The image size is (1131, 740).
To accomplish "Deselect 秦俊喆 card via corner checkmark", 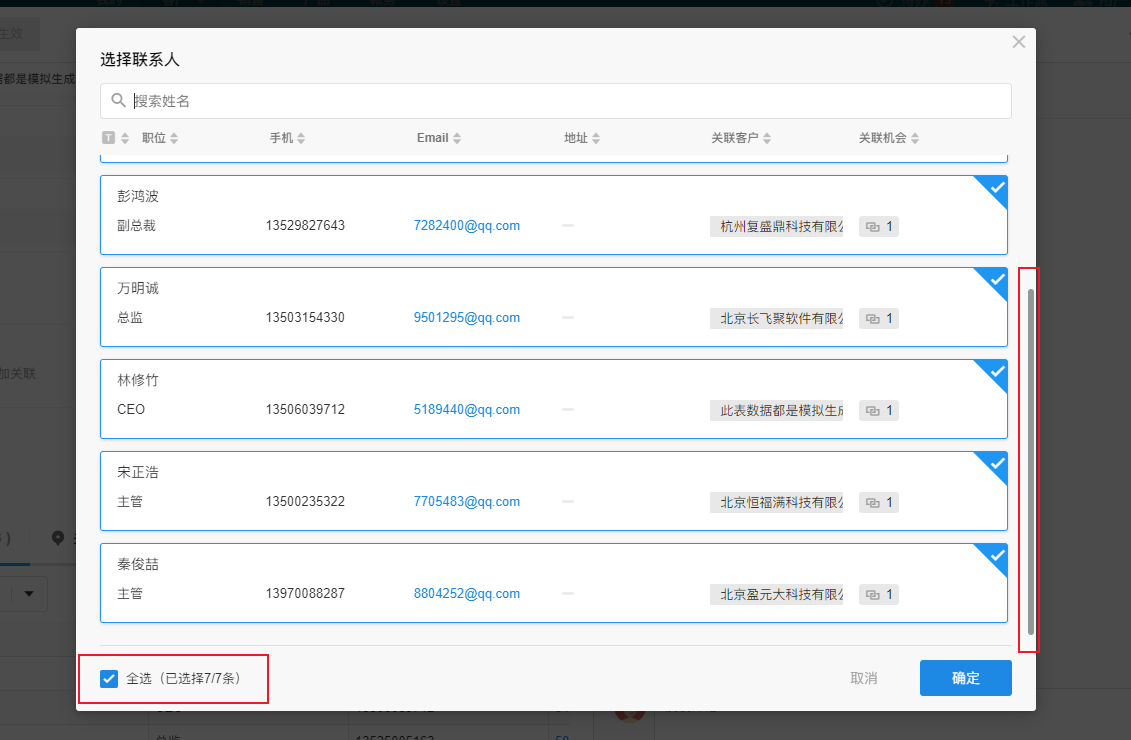I will coord(996,556).
